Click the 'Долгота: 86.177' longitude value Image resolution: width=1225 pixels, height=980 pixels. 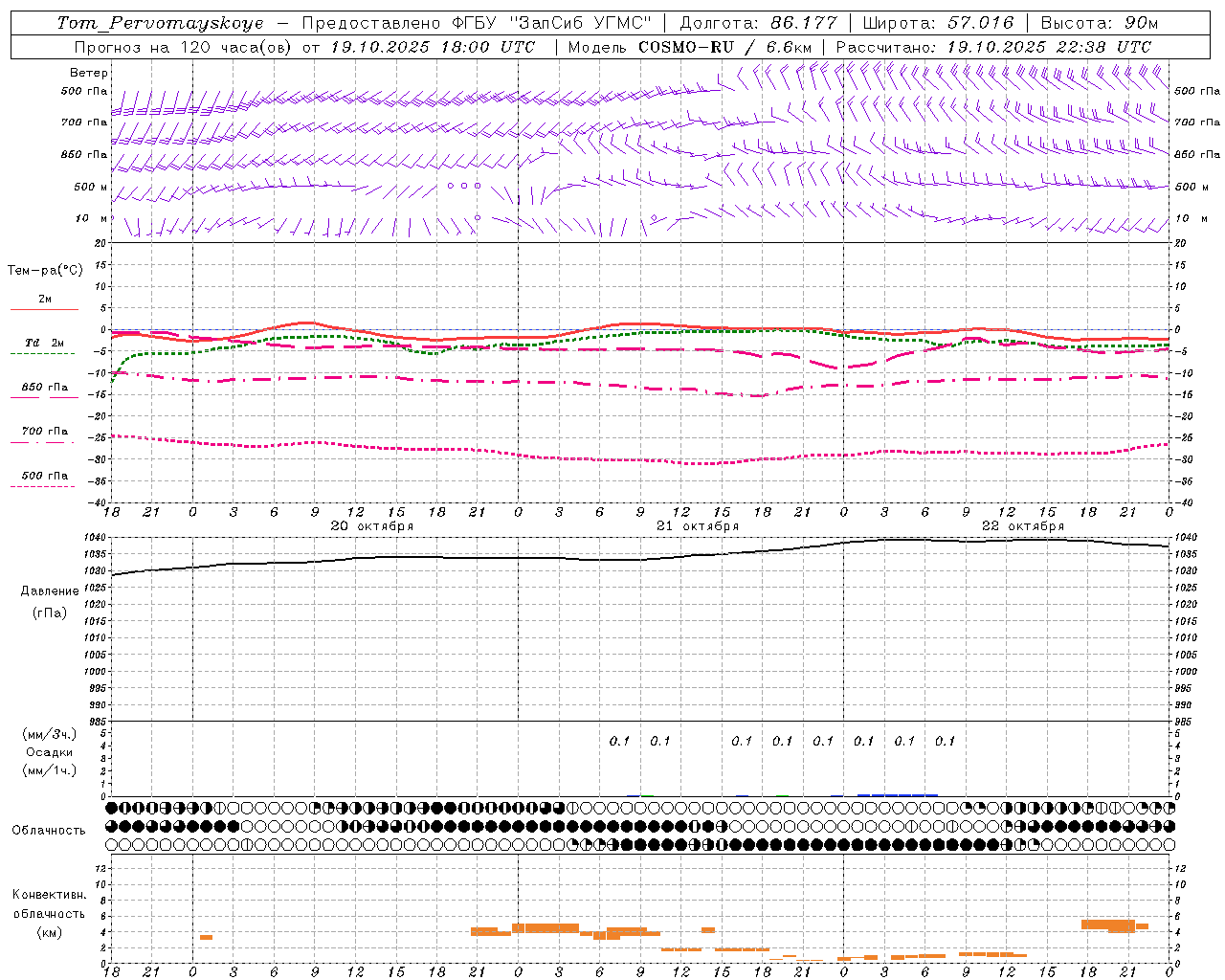pyautogui.click(x=758, y=23)
